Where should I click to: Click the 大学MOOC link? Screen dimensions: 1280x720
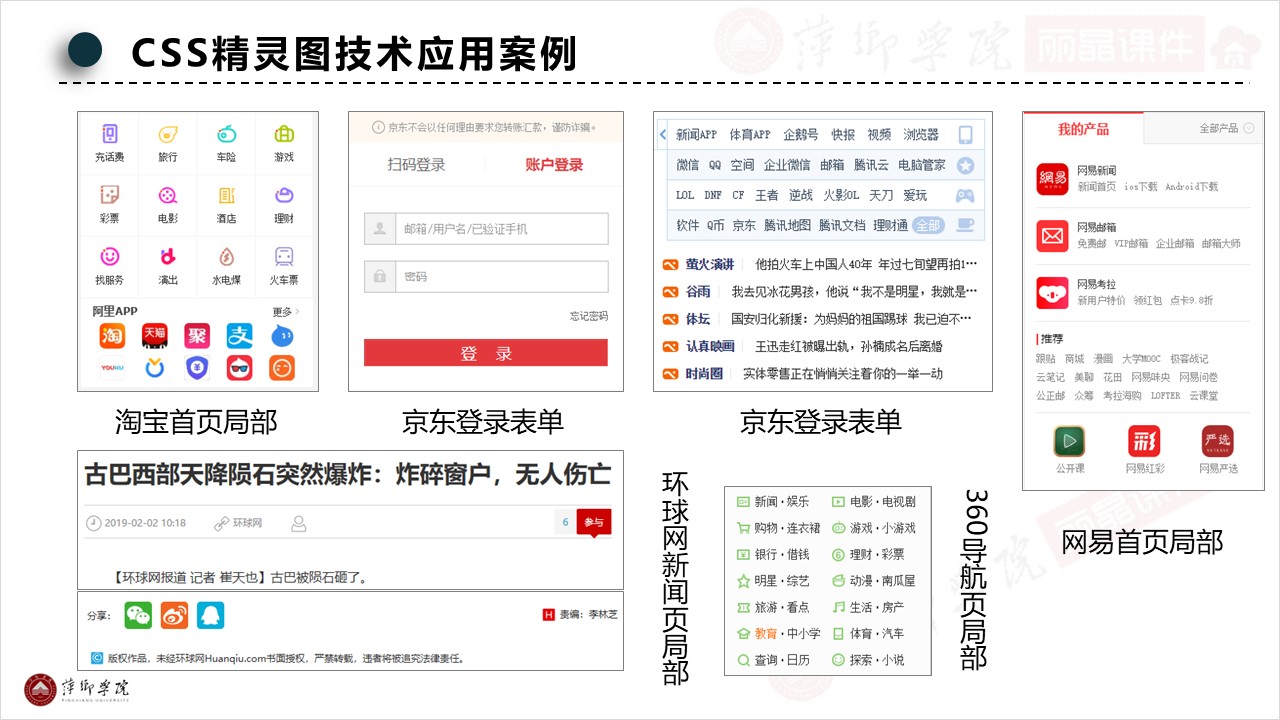(1142, 358)
